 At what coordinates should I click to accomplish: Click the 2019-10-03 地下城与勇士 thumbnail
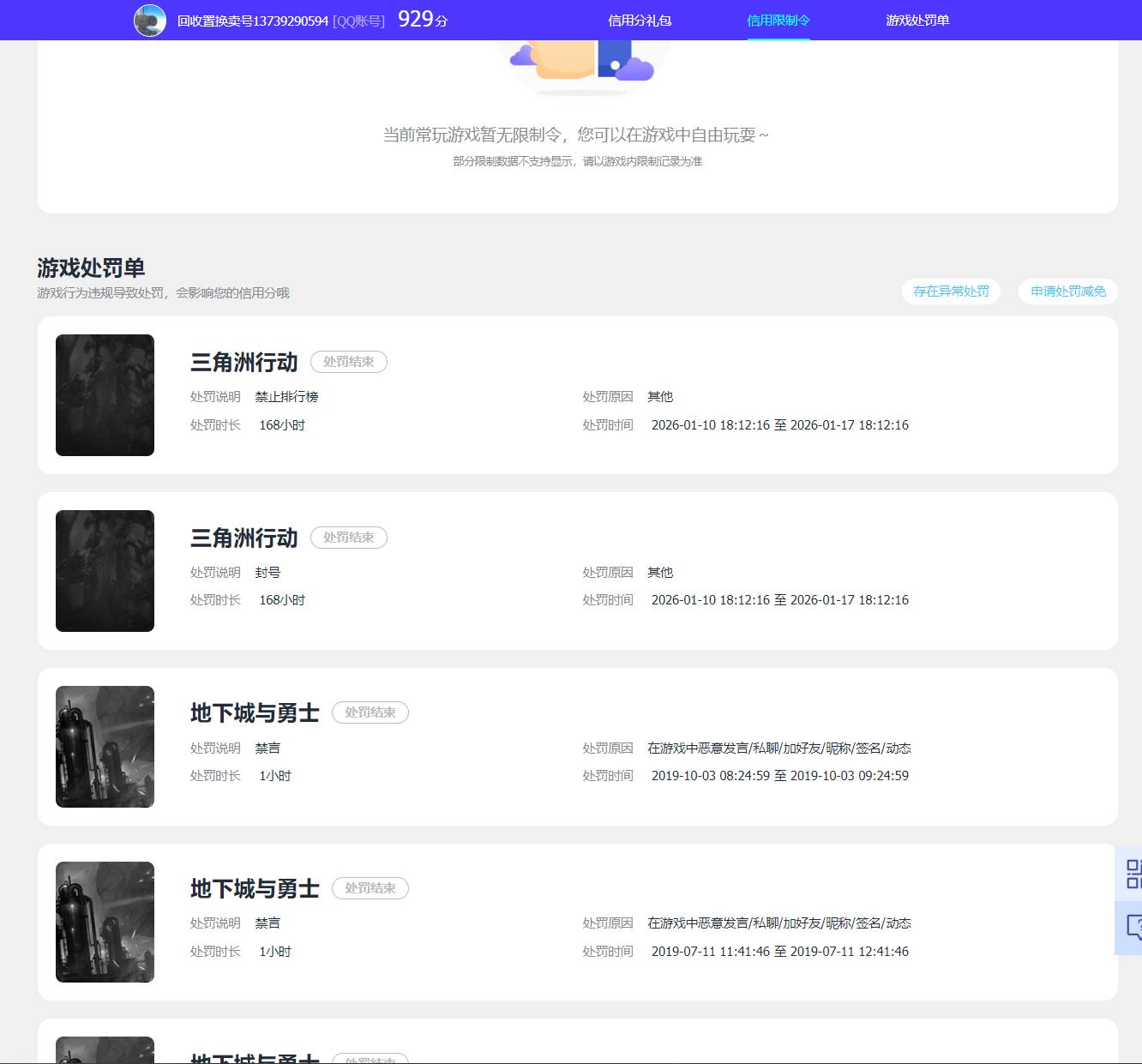click(105, 747)
